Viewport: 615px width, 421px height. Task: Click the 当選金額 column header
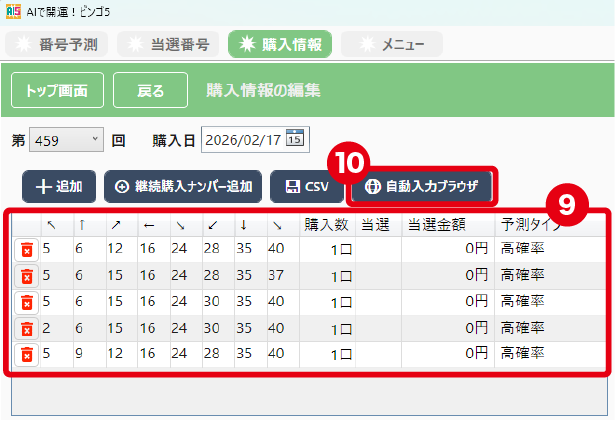(448, 225)
